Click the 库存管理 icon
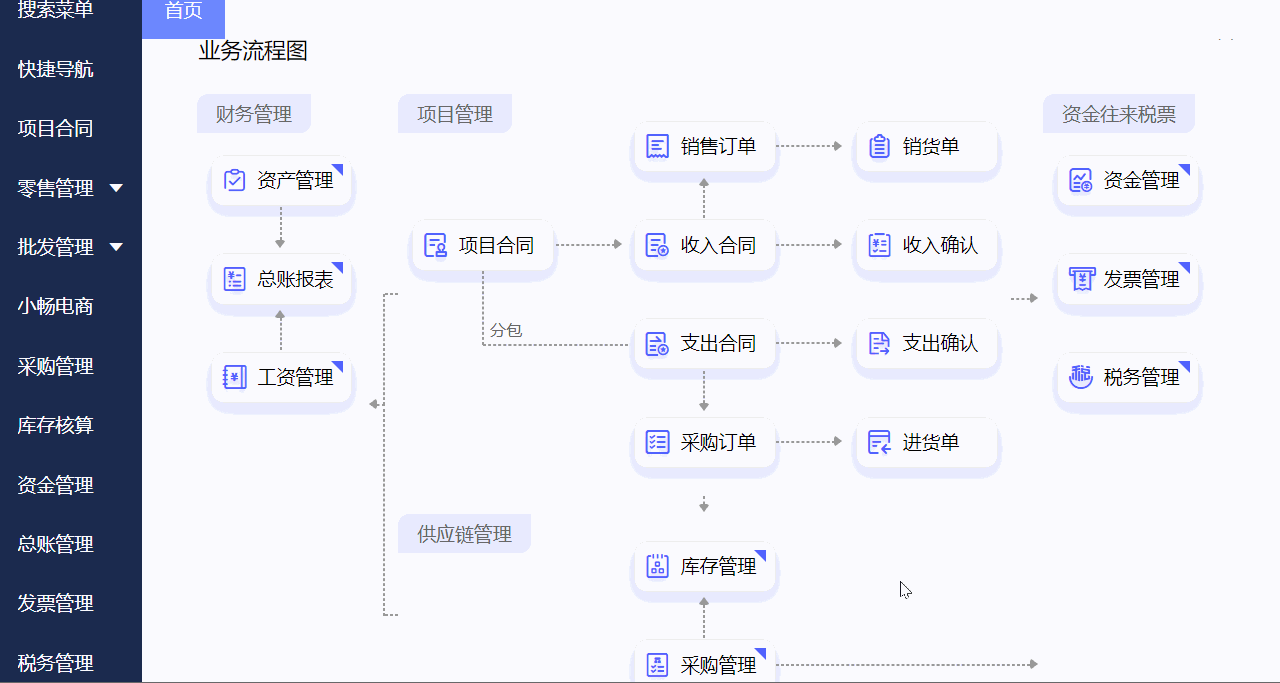This screenshot has width=1280, height=683. (657, 565)
